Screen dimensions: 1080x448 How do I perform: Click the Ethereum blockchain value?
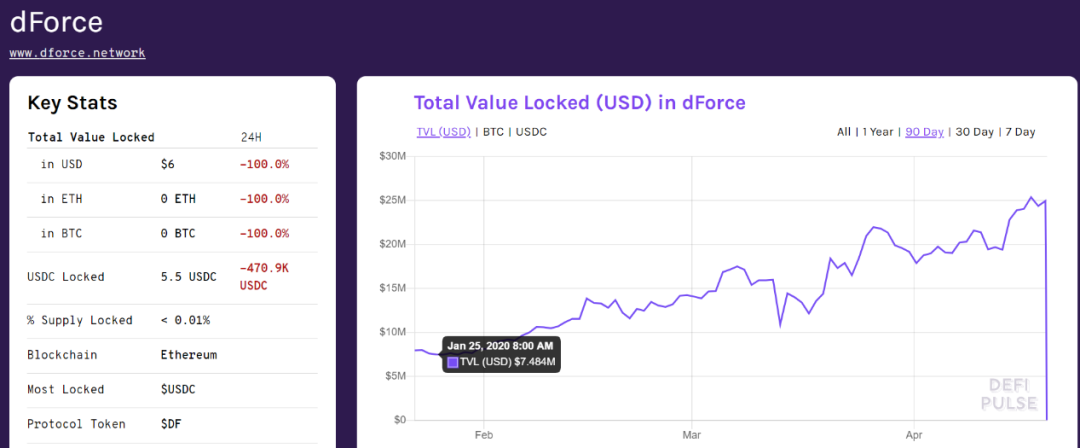[188, 355]
